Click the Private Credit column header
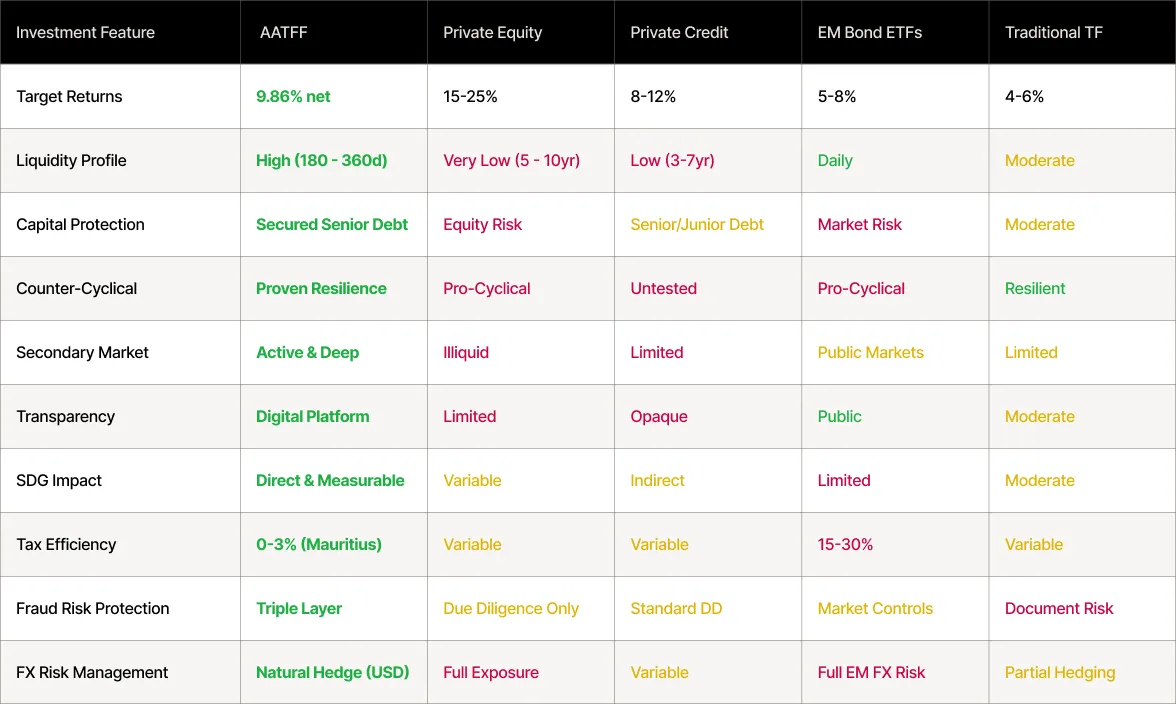1176x704 pixels. tap(679, 32)
